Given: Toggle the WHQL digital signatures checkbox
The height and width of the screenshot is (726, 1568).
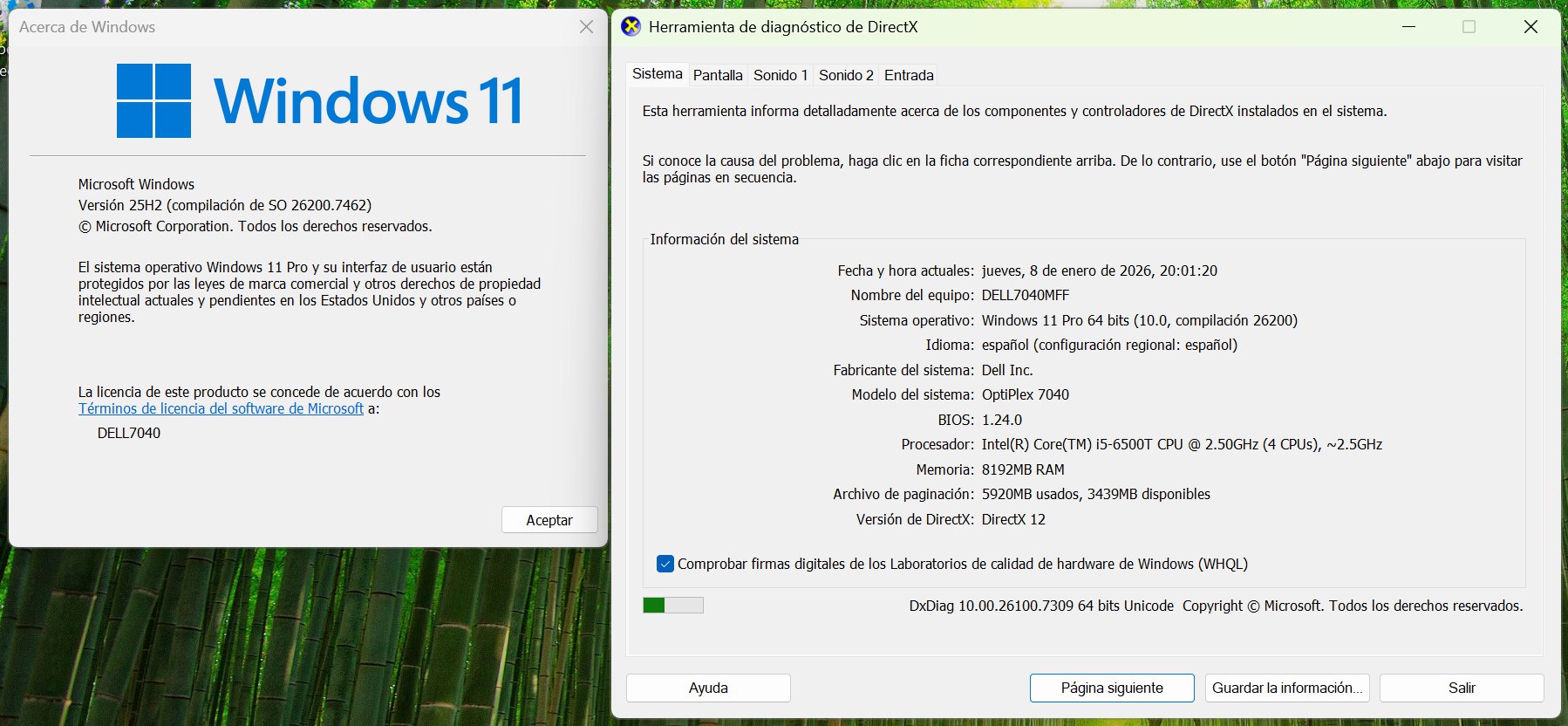Looking at the screenshot, I should coord(665,564).
